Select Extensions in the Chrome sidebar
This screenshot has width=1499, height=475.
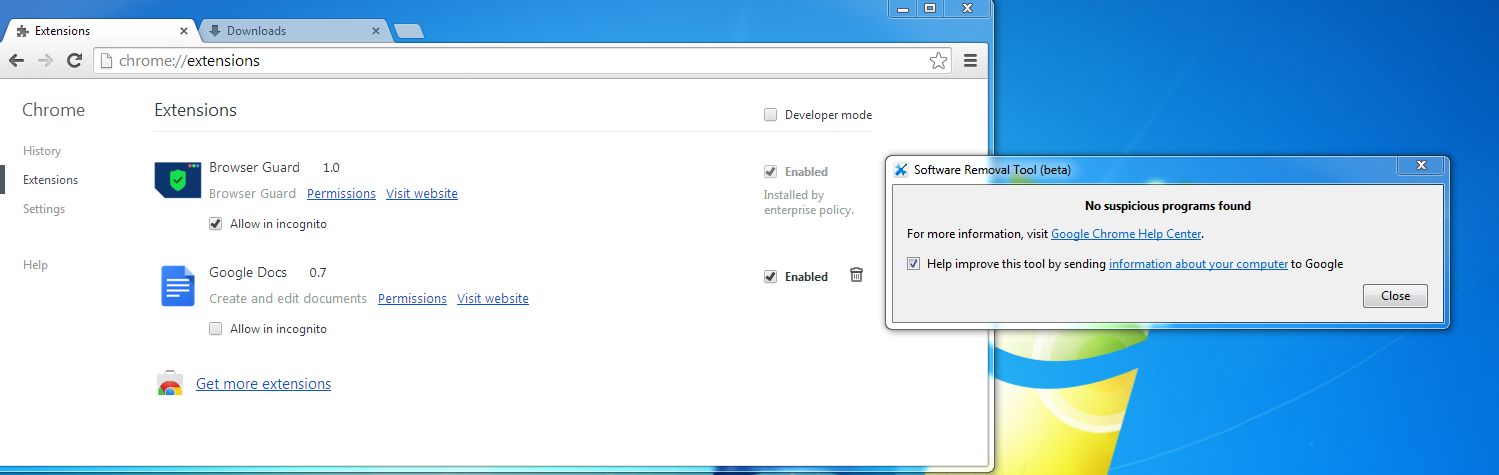50,180
